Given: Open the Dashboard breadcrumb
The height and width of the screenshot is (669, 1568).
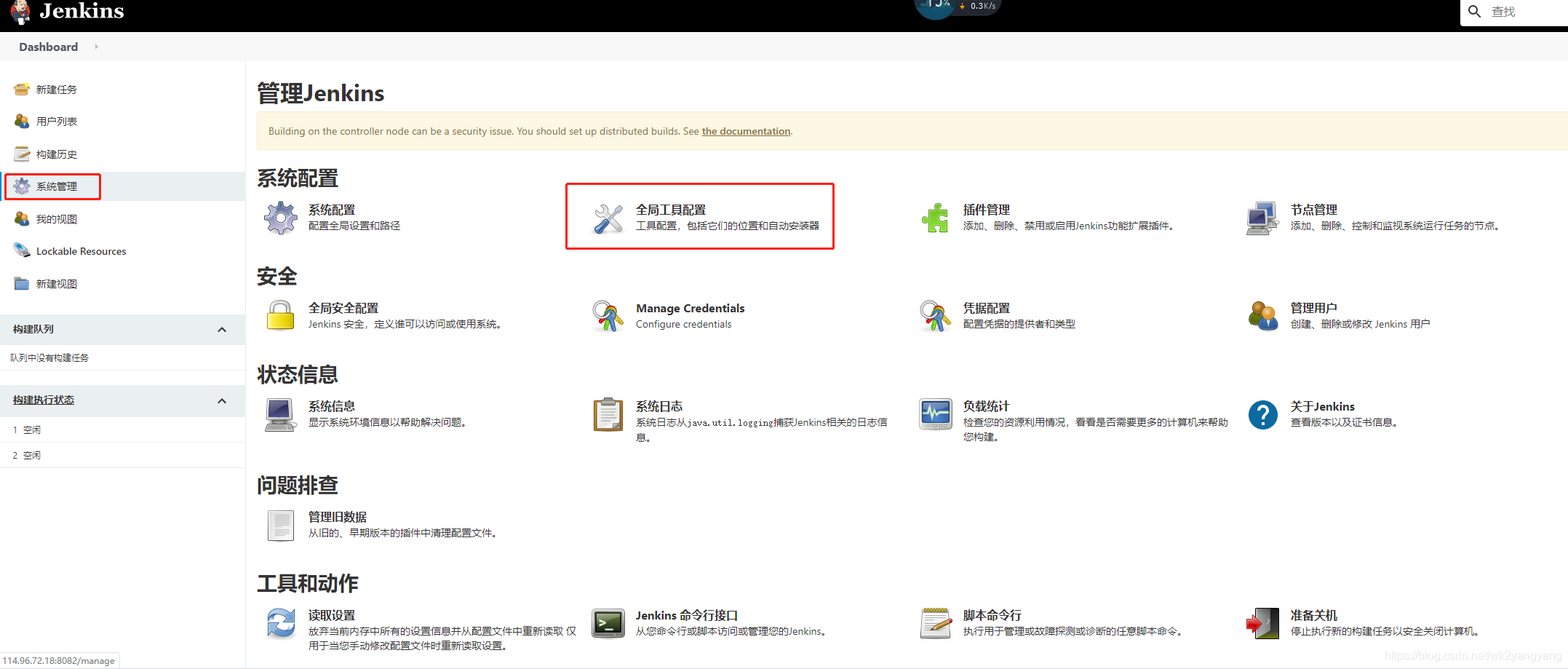Looking at the screenshot, I should [x=48, y=47].
